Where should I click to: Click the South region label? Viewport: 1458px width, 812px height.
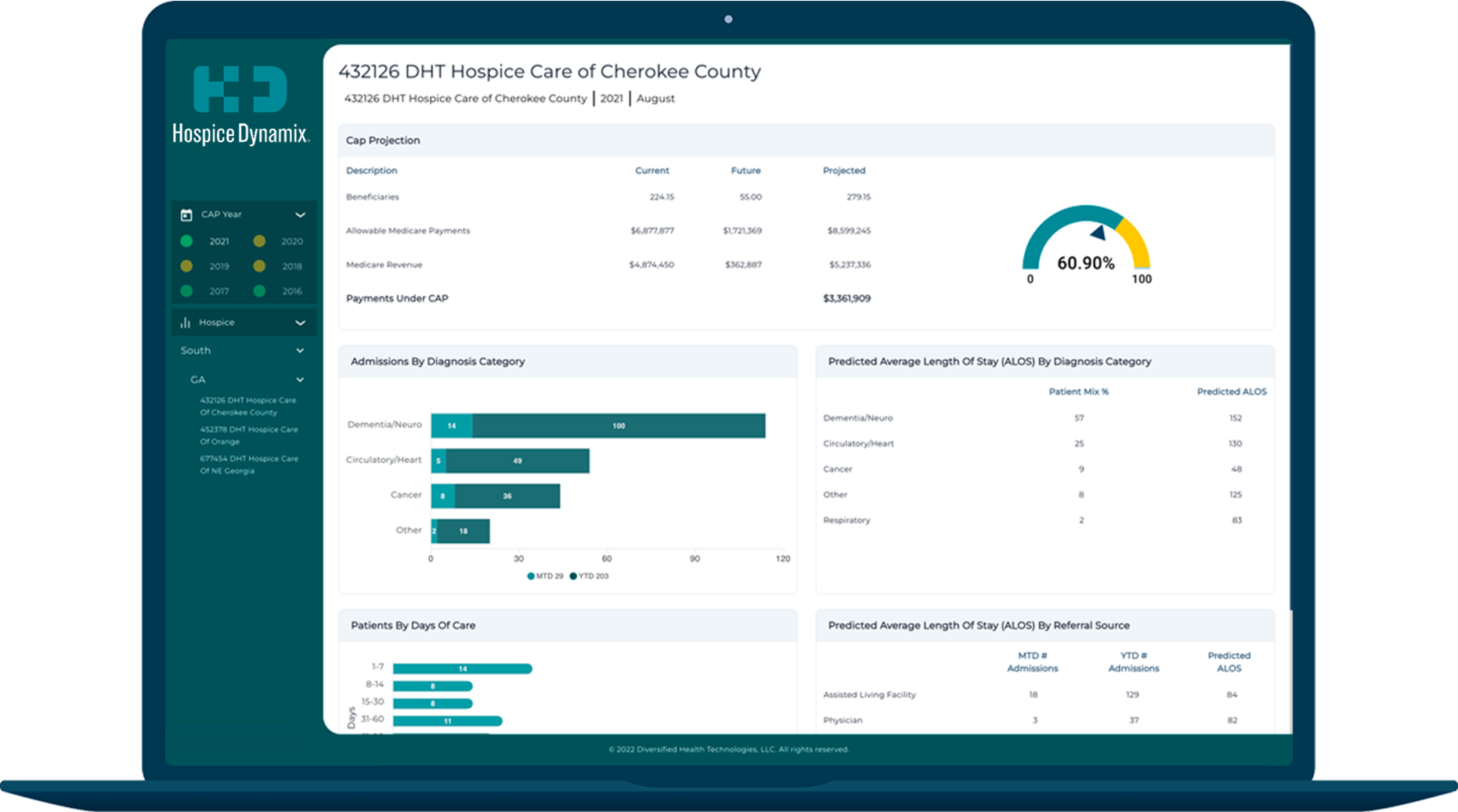pos(196,351)
